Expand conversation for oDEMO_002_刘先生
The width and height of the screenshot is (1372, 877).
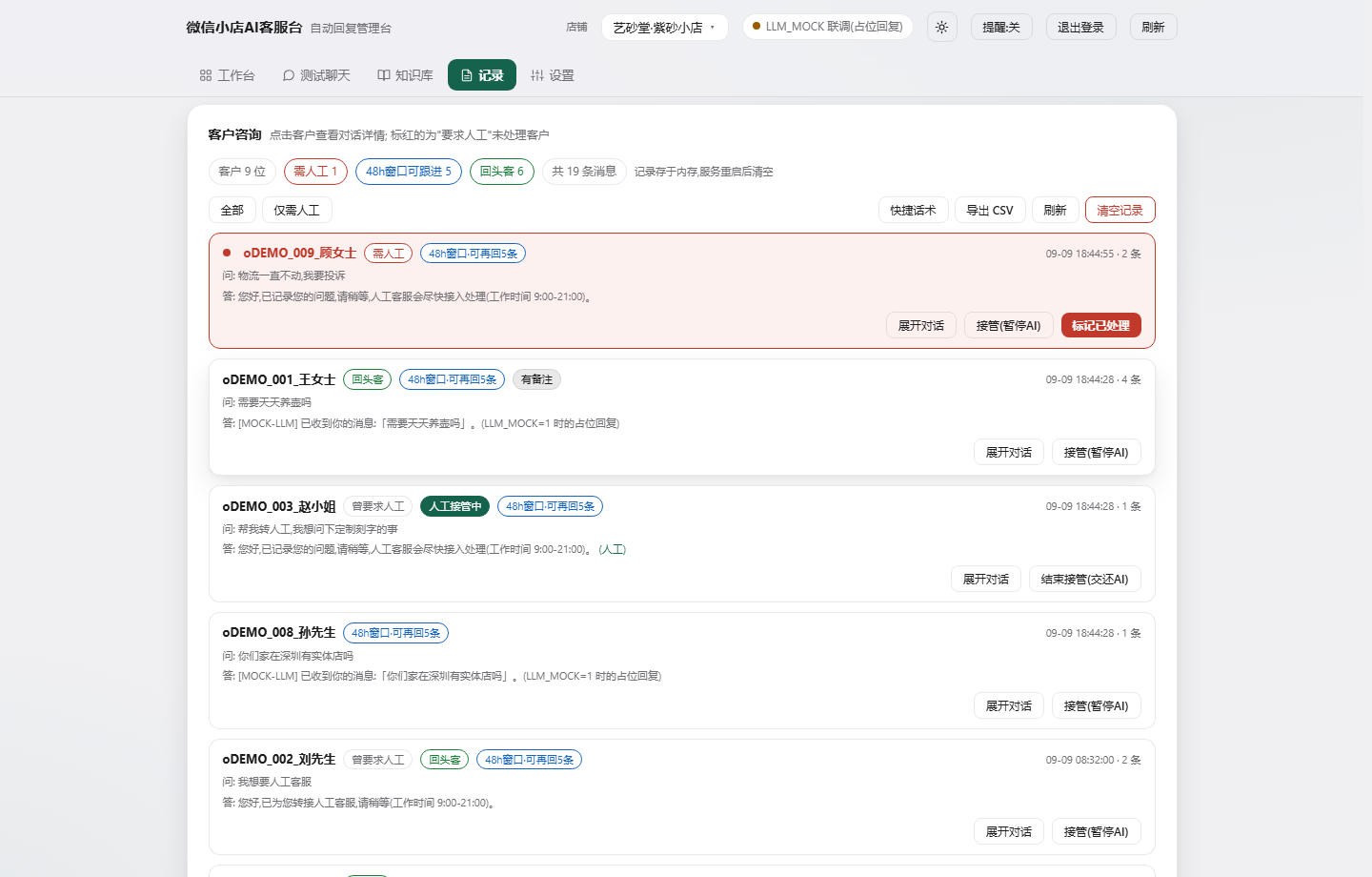[1009, 831]
